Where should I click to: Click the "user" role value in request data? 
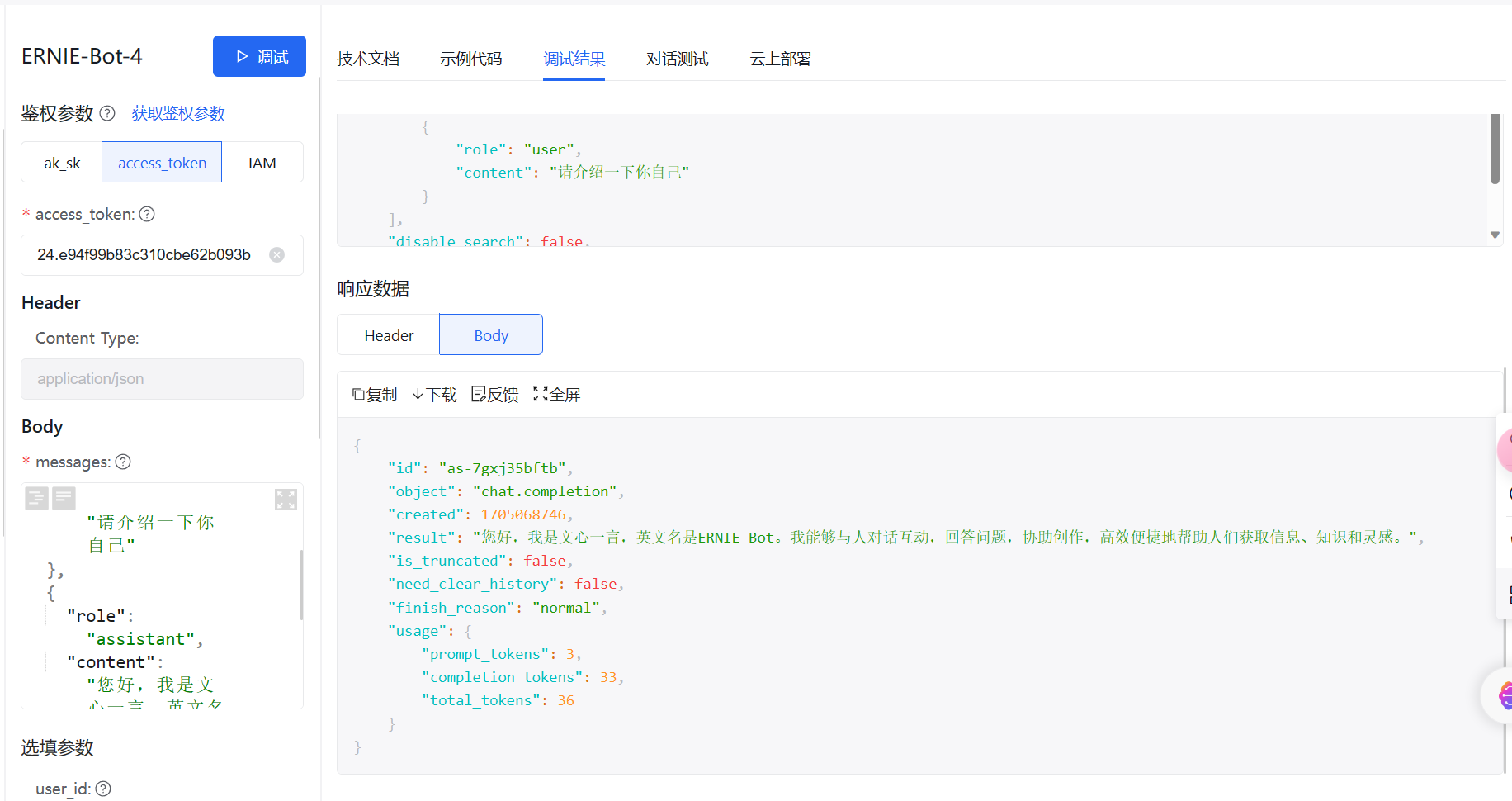(549, 149)
